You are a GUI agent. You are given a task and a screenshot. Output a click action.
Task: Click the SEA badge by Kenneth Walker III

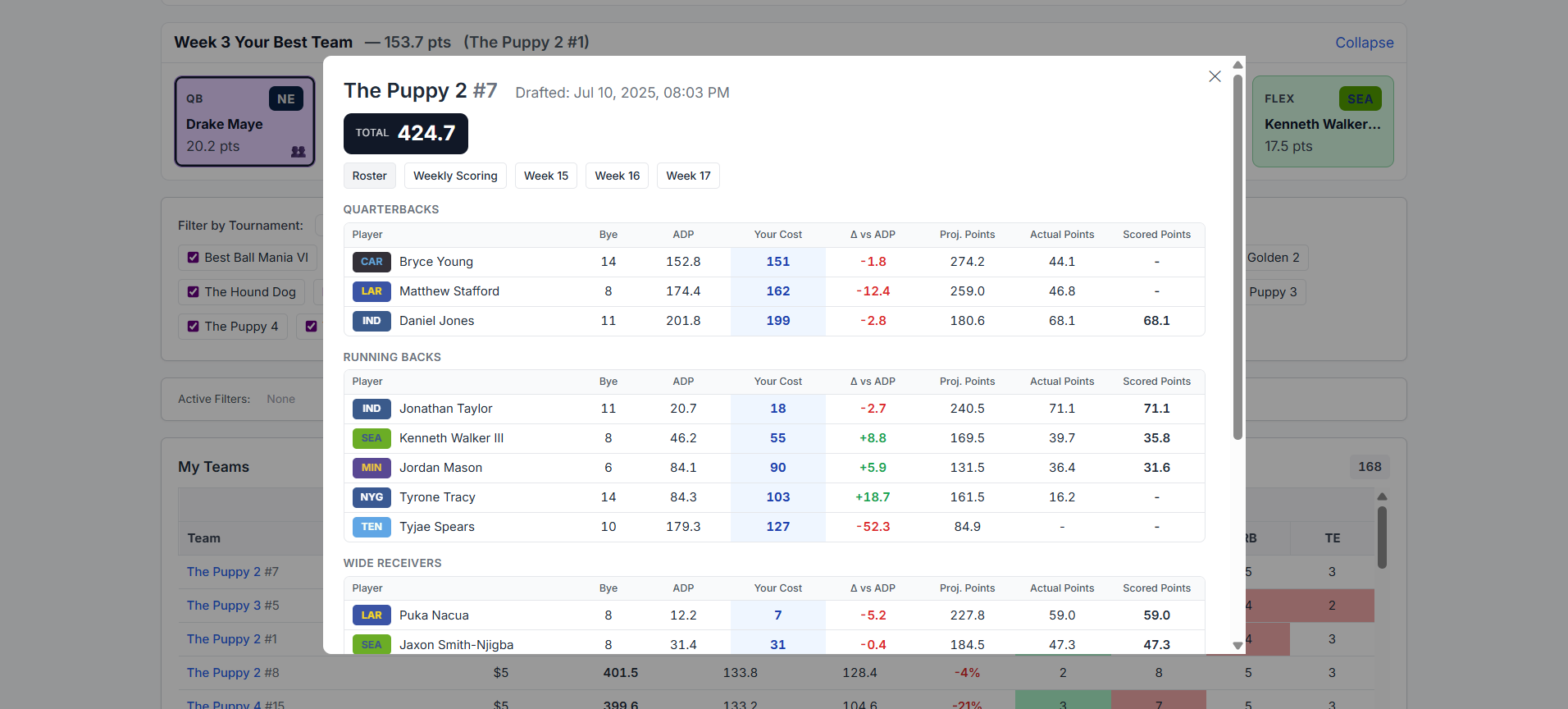point(371,438)
